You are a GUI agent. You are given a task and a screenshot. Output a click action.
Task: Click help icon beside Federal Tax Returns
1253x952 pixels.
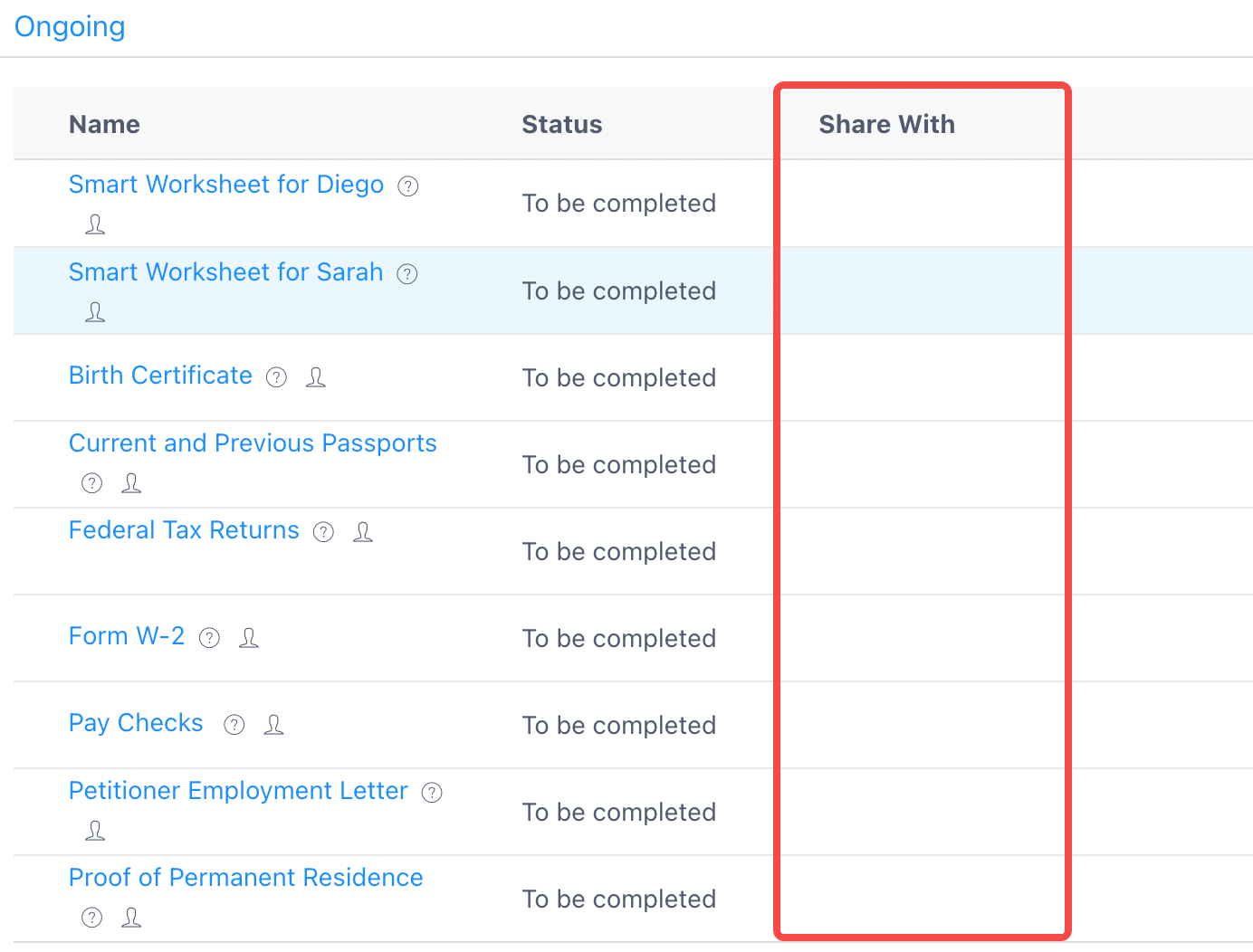click(x=323, y=532)
